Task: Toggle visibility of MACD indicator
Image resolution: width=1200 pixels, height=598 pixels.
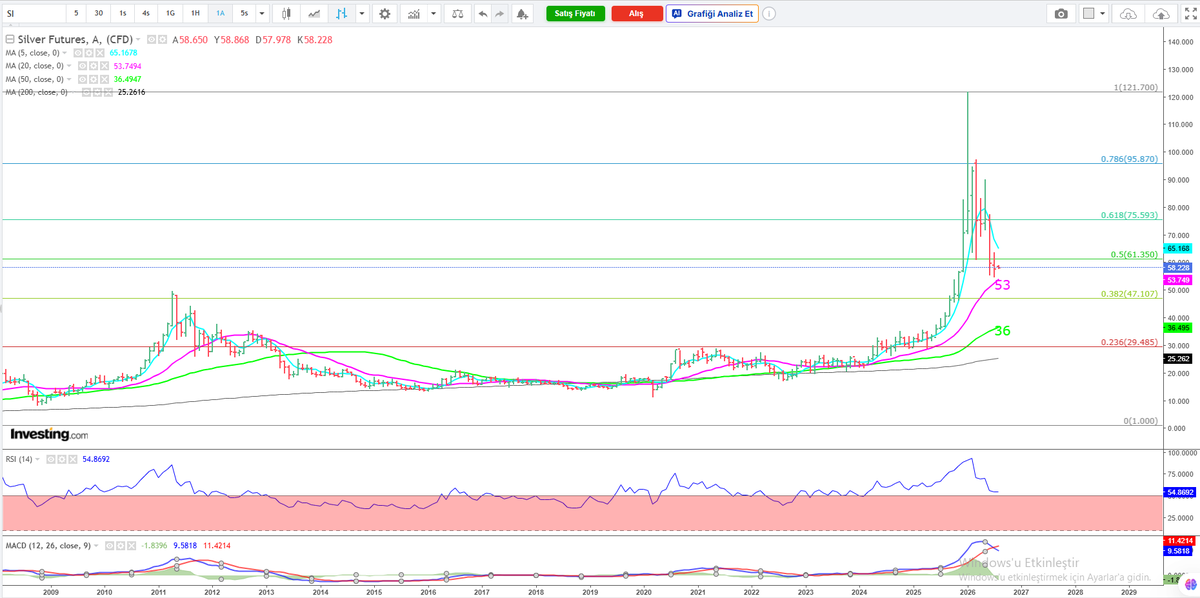Action: tap(110, 545)
